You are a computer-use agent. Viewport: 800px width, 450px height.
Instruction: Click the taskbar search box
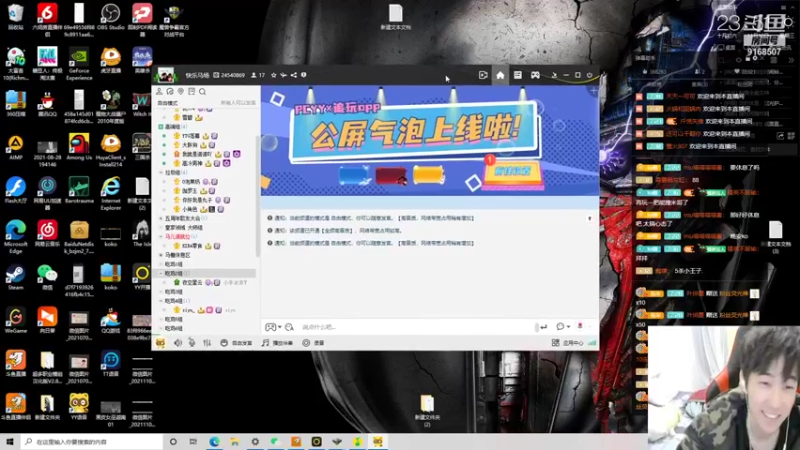click(x=93, y=442)
